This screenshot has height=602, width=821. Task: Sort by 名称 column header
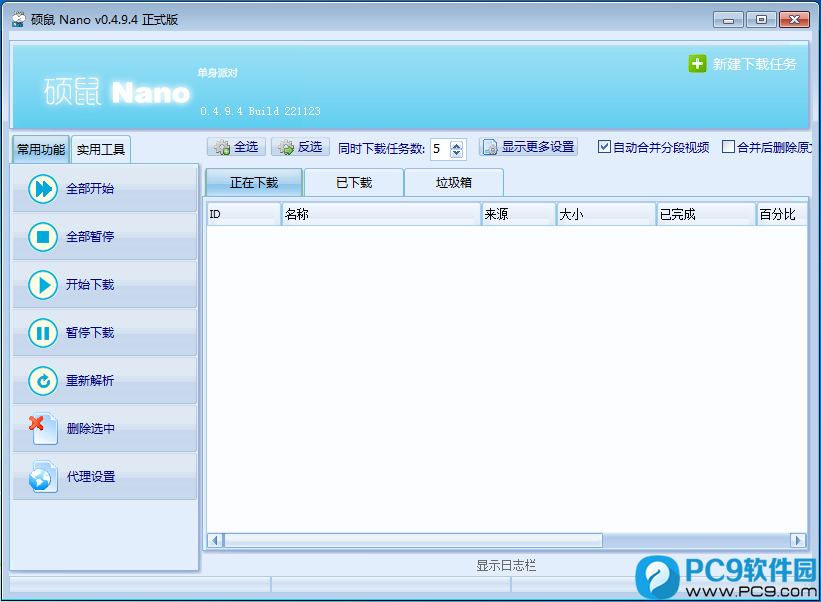point(381,214)
